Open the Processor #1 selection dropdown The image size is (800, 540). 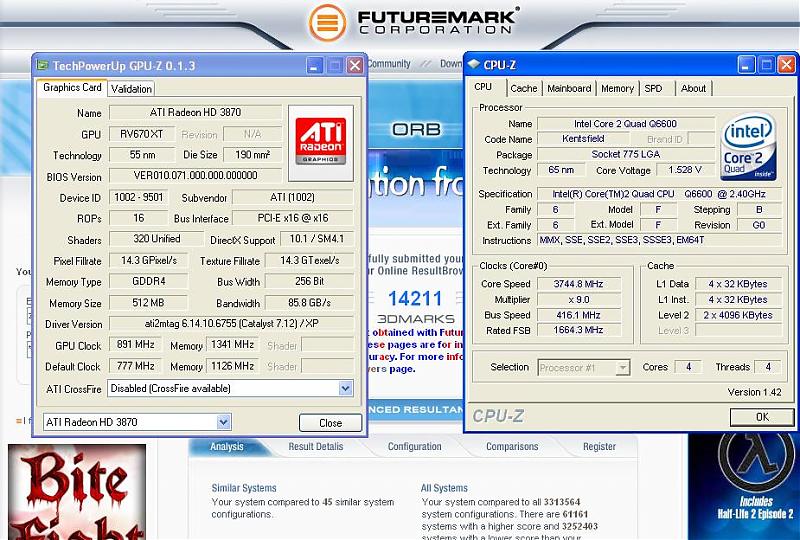622,367
